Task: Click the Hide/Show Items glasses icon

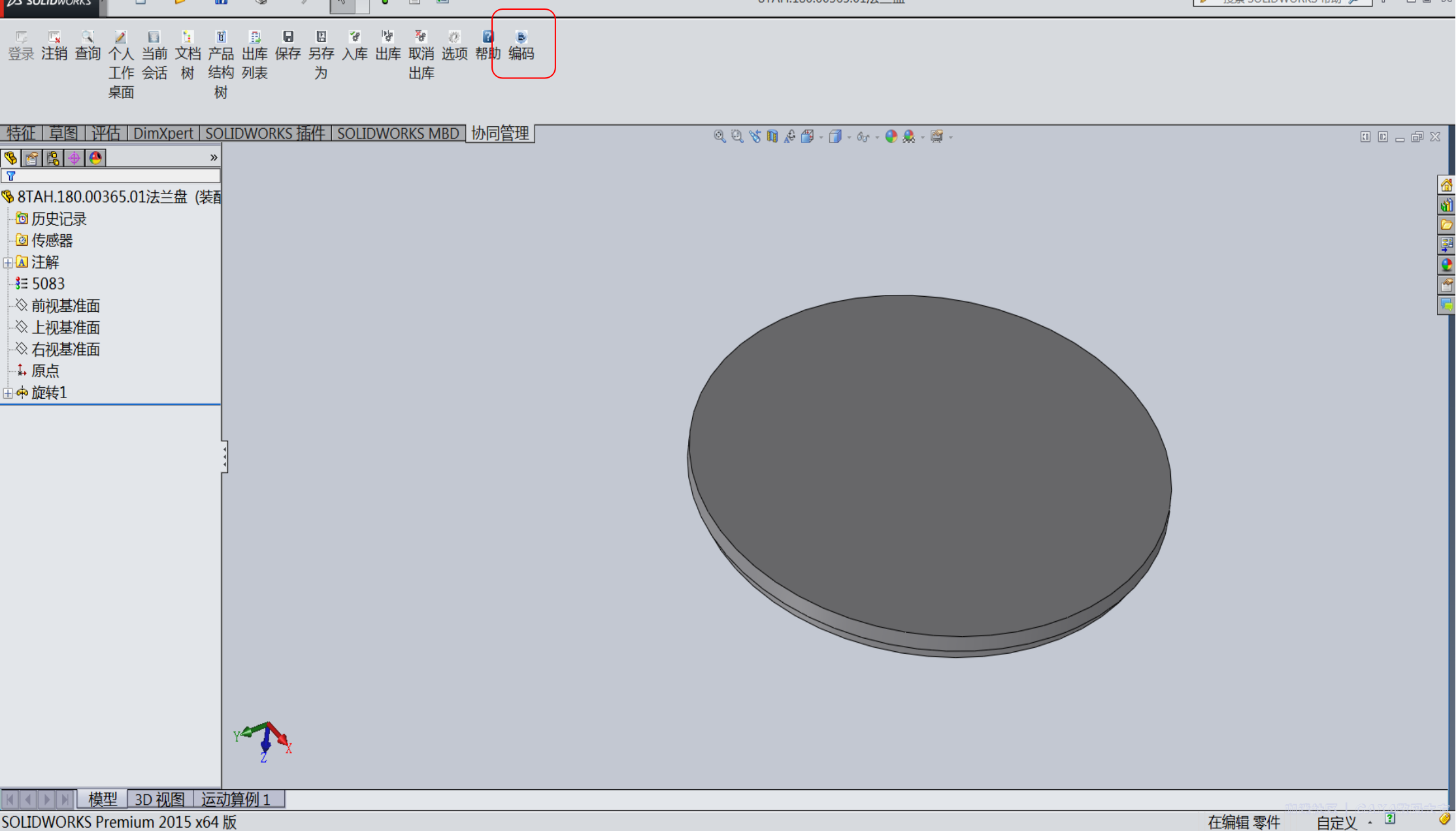Action: (x=863, y=136)
